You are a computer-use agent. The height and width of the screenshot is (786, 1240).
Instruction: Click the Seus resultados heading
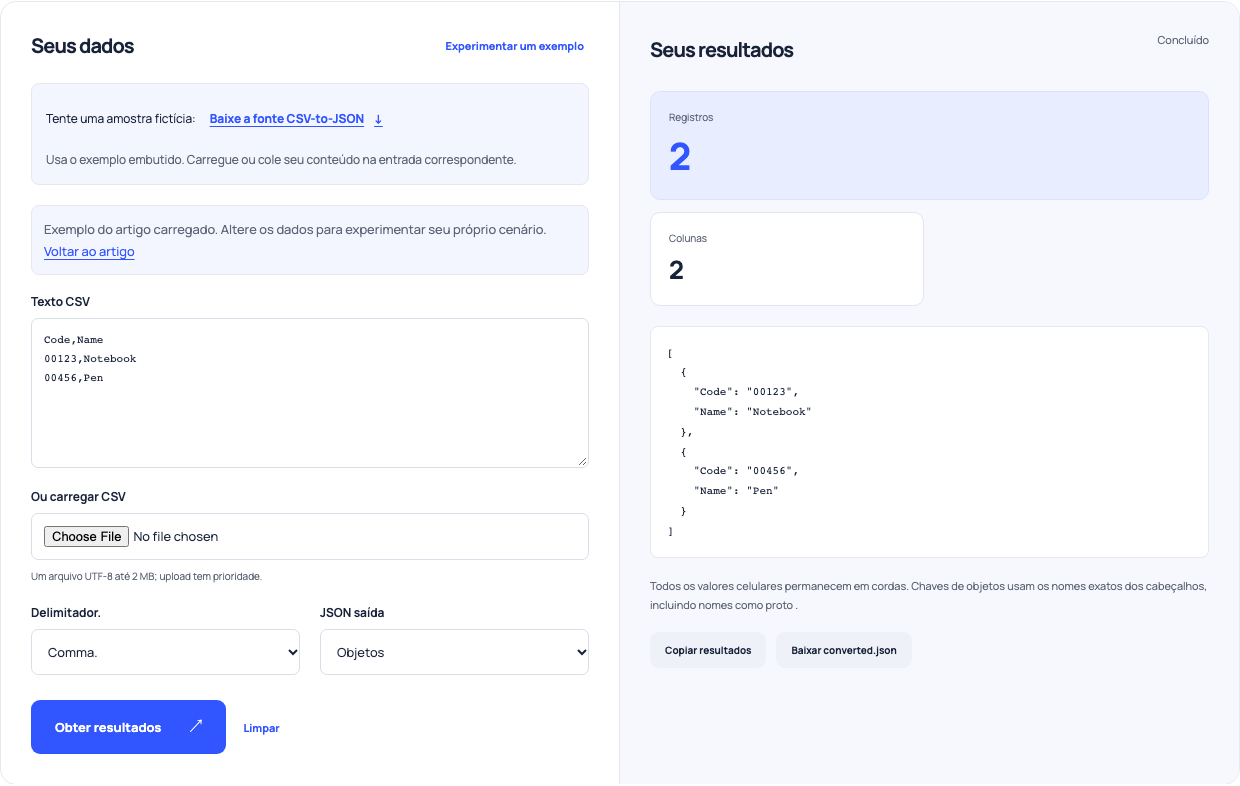pos(722,50)
